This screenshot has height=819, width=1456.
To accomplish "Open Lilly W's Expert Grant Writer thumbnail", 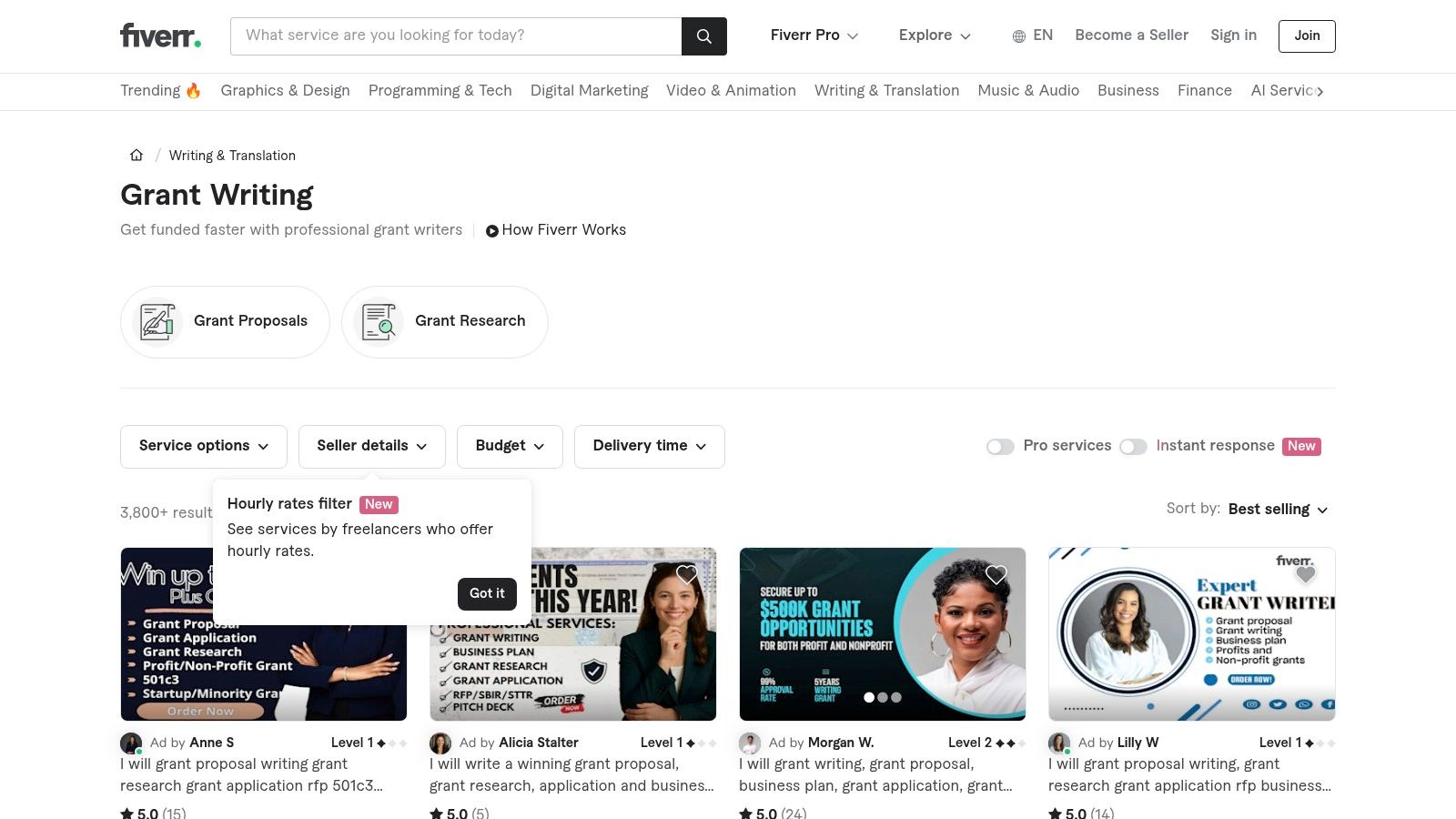I will point(1192,634).
